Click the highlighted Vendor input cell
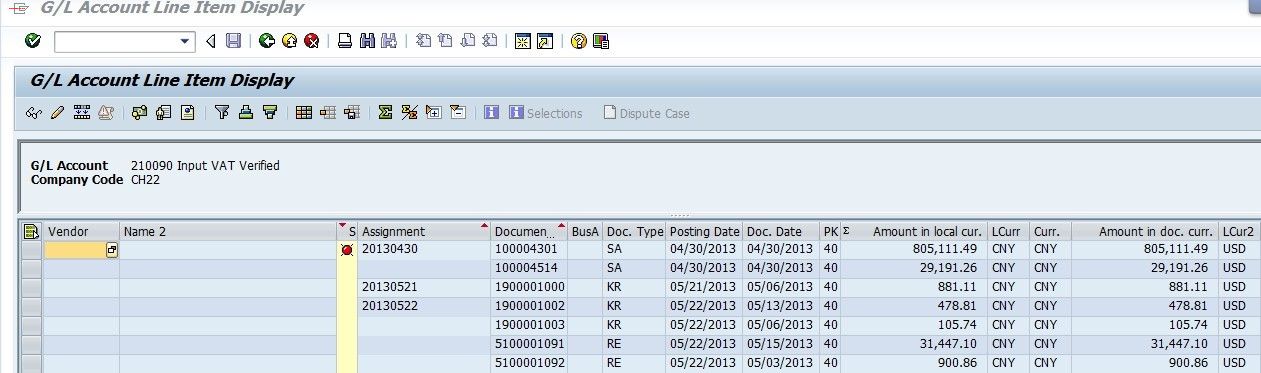 [x=76, y=250]
